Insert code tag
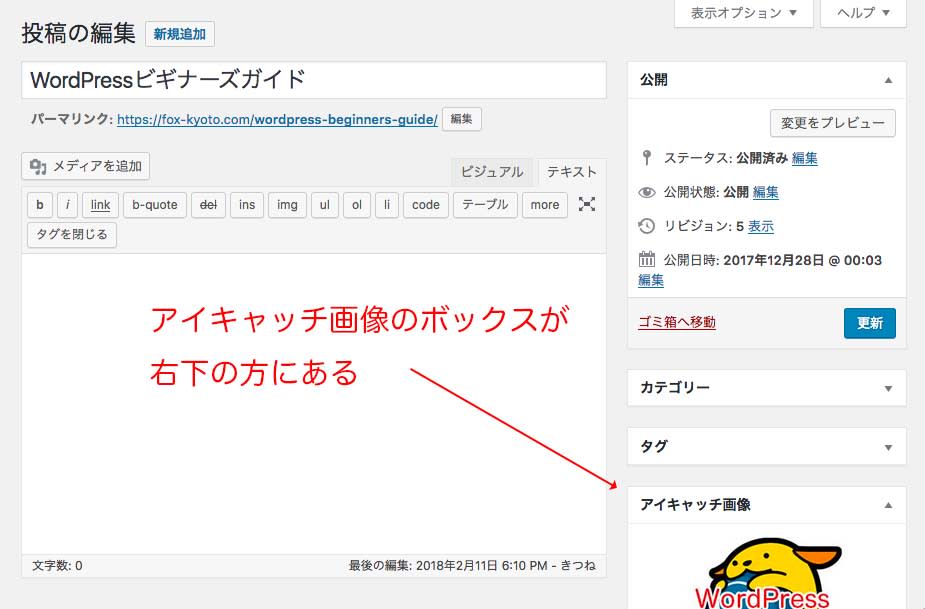 426,205
